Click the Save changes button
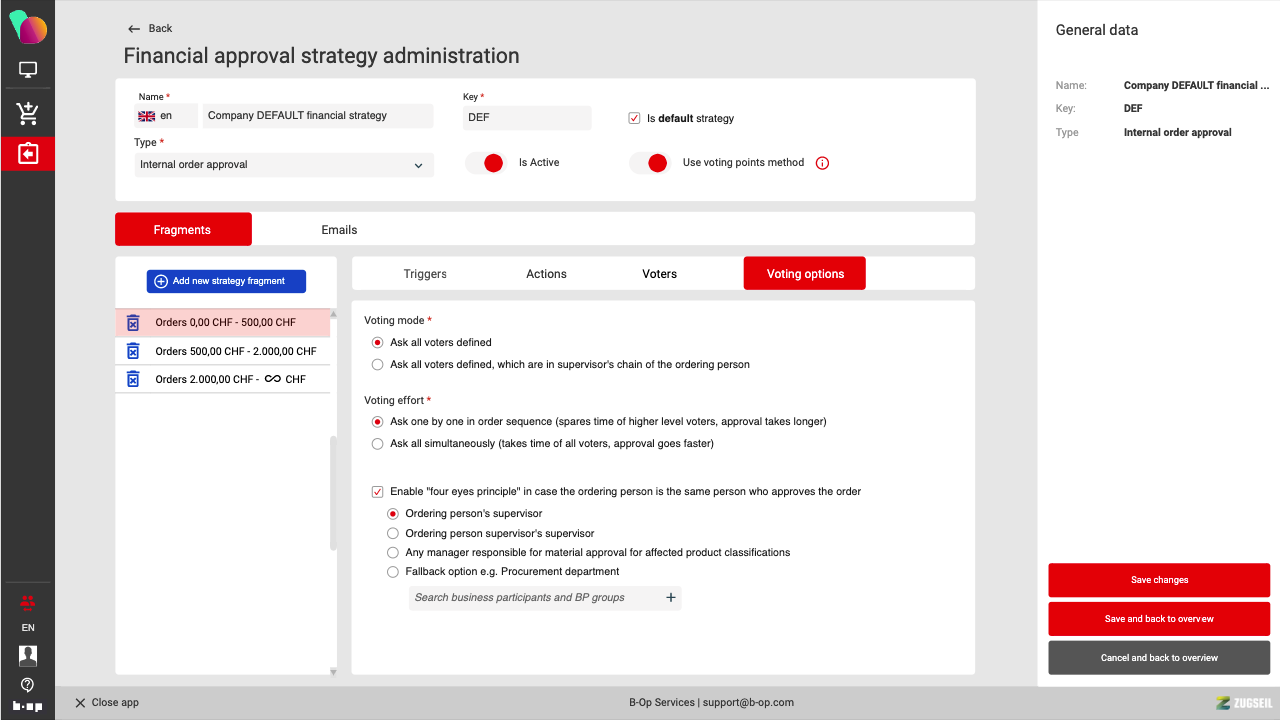The width and height of the screenshot is (1280, 720). 1159,580
